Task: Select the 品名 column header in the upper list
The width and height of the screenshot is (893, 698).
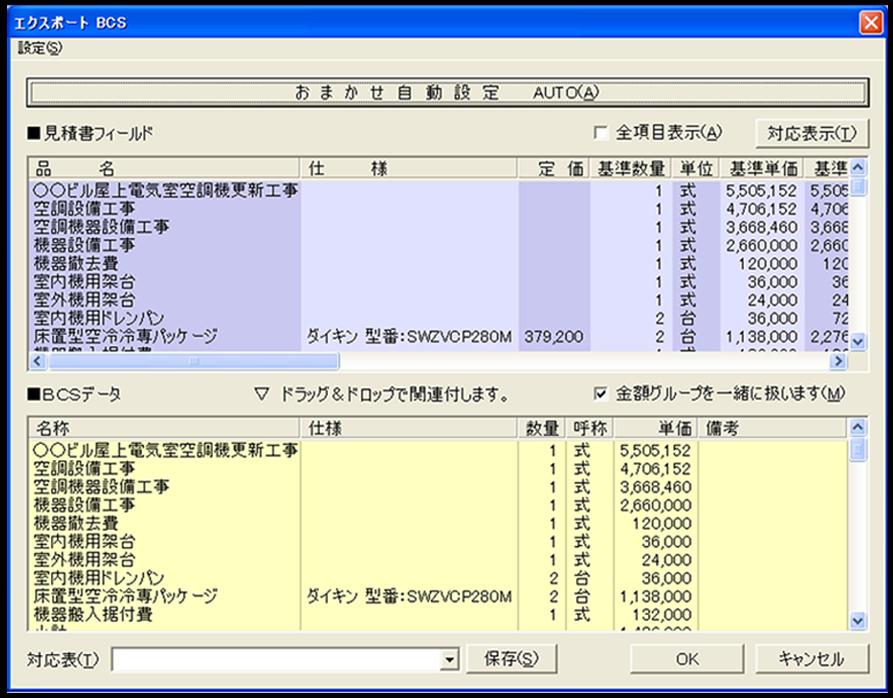Action: click(x=165, y=168)
